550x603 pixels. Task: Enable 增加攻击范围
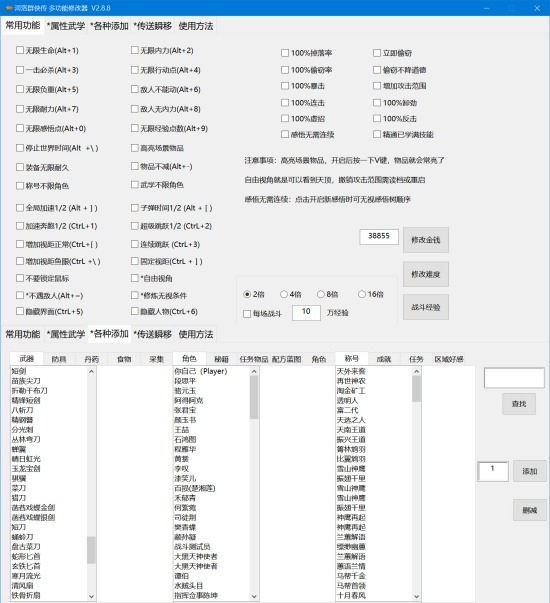pyautogui.click(x=377, y=86)
